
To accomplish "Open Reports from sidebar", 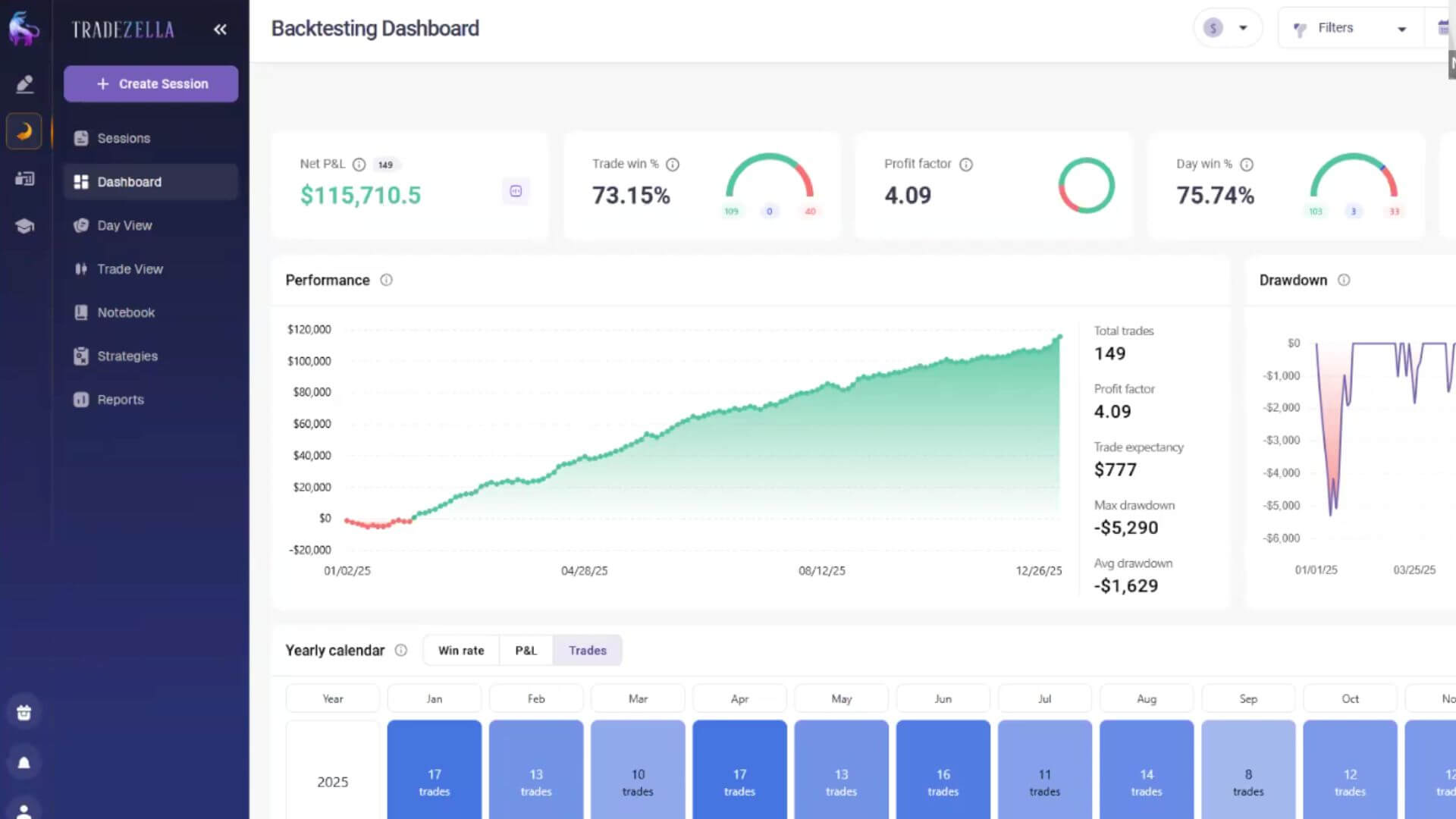I will (120, 400).
